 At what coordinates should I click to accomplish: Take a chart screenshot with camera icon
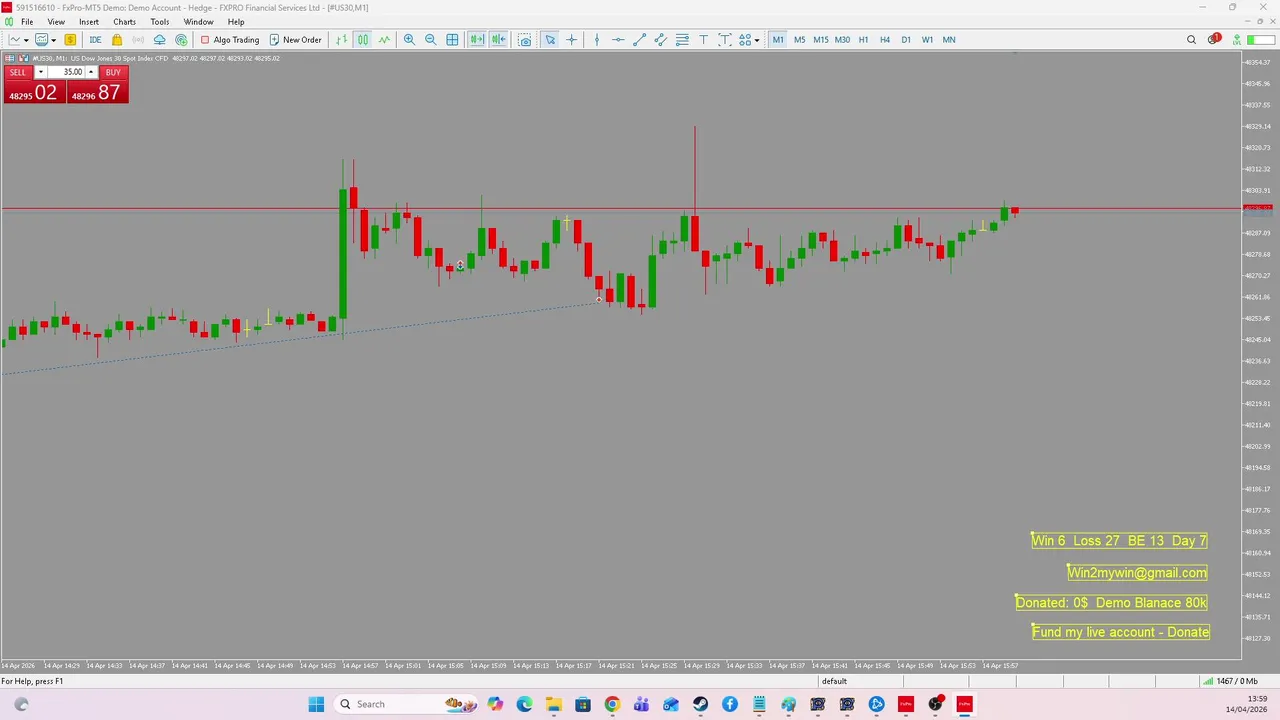tap(525, 40)
